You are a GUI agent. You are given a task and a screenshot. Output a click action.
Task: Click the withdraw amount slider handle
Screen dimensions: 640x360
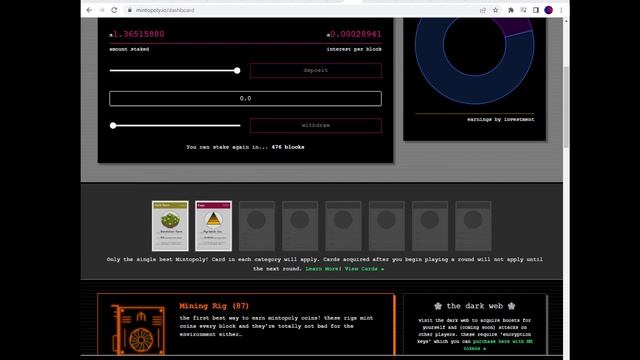click(x=113, y=126)
